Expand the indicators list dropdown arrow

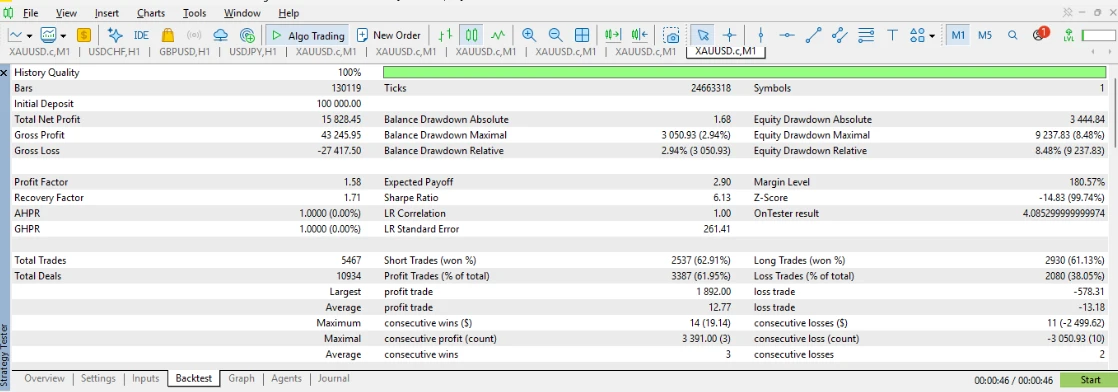[63, 36]
